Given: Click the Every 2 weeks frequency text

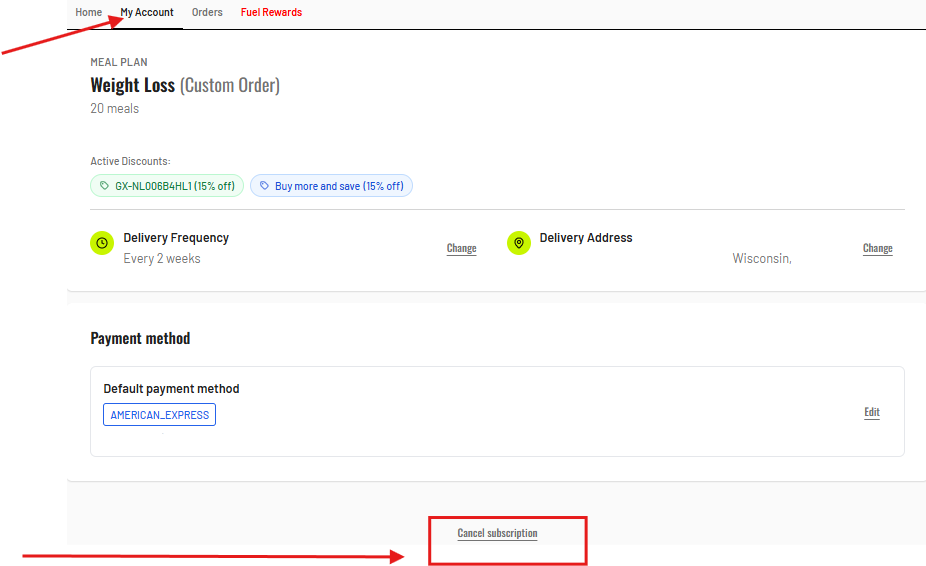Looking at the screenshot, I should click(162, 259).
